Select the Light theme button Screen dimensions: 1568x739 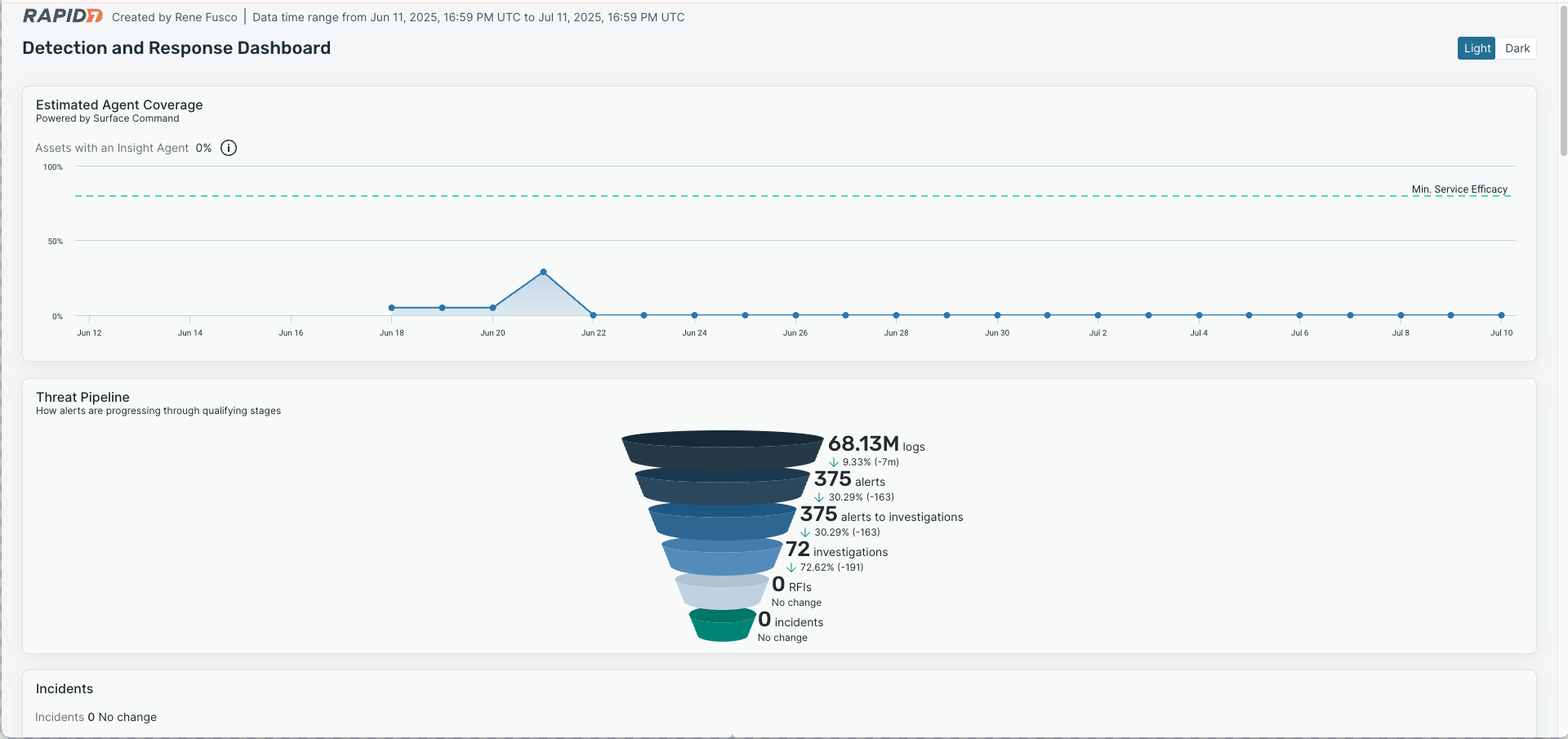1477,48
